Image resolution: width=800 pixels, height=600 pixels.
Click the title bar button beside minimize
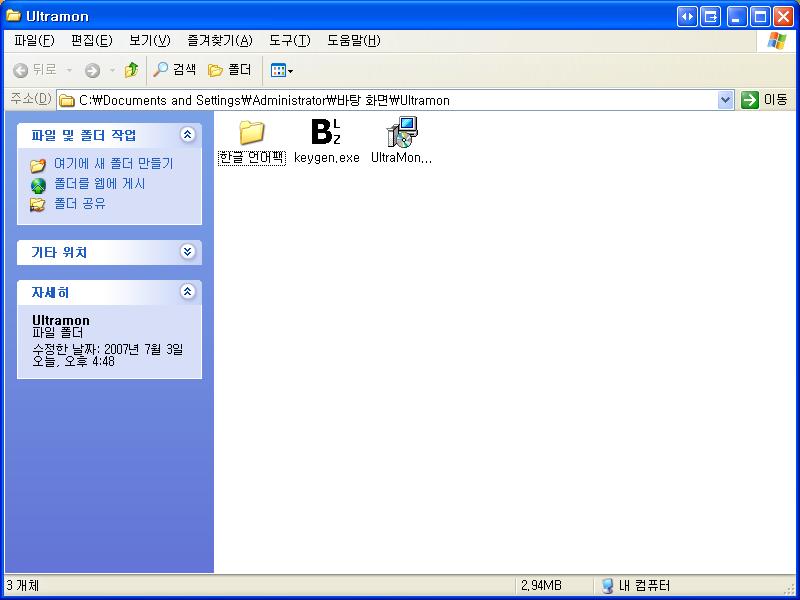[710, 17]
